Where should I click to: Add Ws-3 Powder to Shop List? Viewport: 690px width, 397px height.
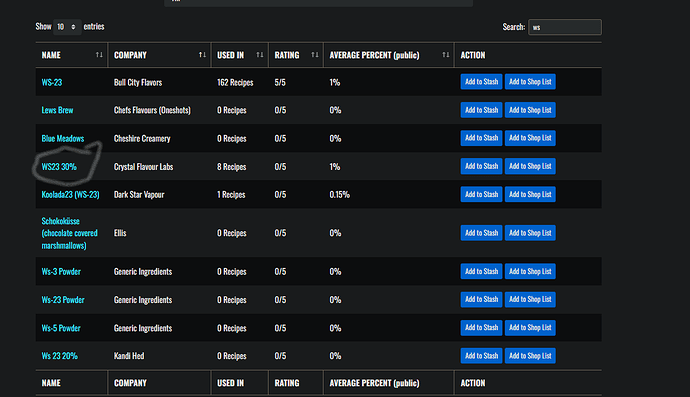(530, 272)
